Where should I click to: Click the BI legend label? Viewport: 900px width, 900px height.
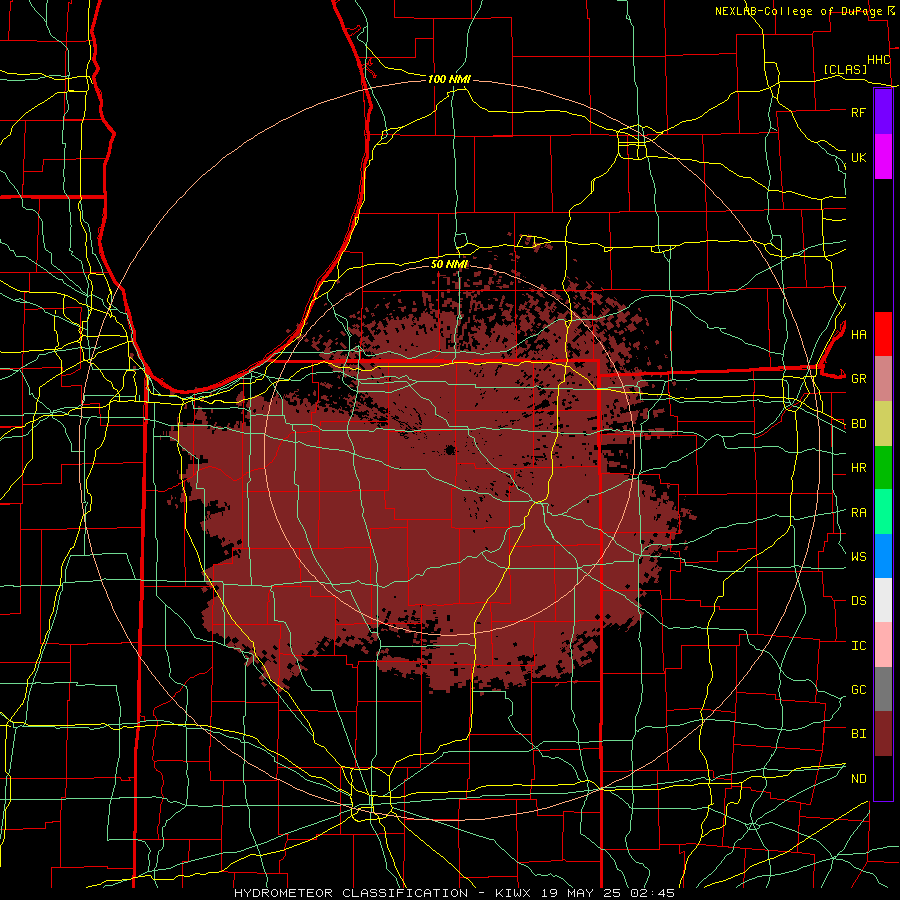[x=858, y=734]
